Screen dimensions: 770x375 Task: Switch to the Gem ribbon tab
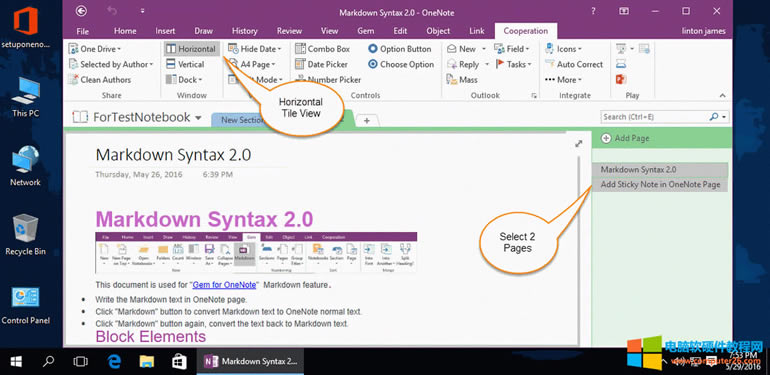click(365, 31)
